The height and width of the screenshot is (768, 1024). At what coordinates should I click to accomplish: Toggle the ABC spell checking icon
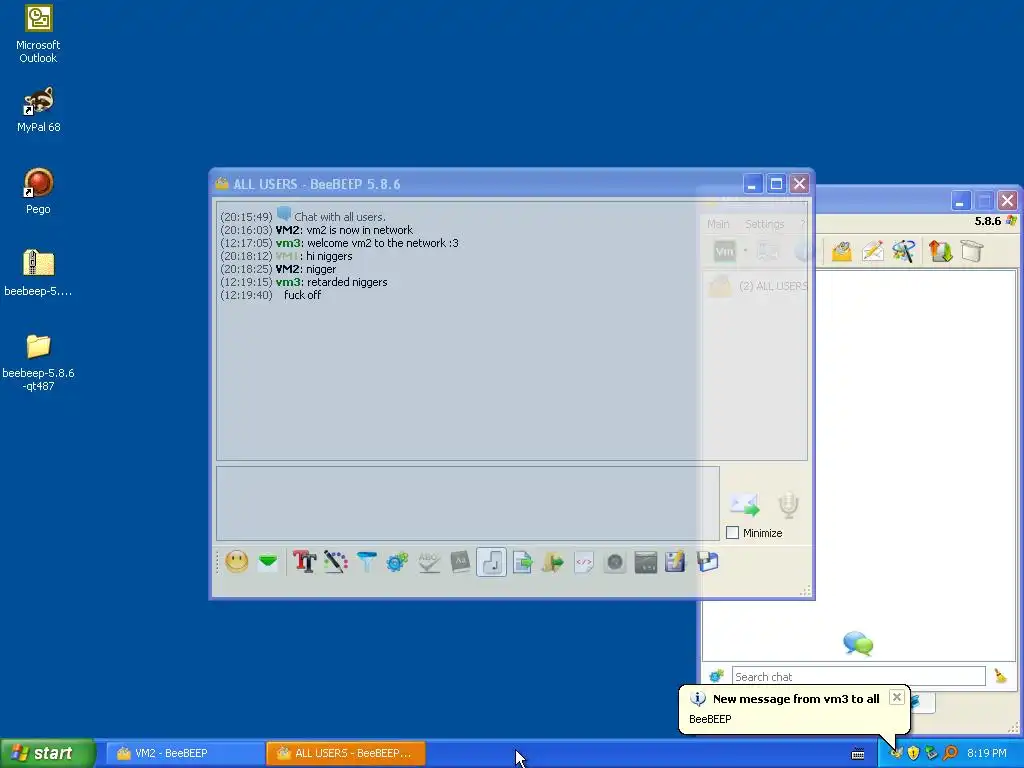click(429, 562)
